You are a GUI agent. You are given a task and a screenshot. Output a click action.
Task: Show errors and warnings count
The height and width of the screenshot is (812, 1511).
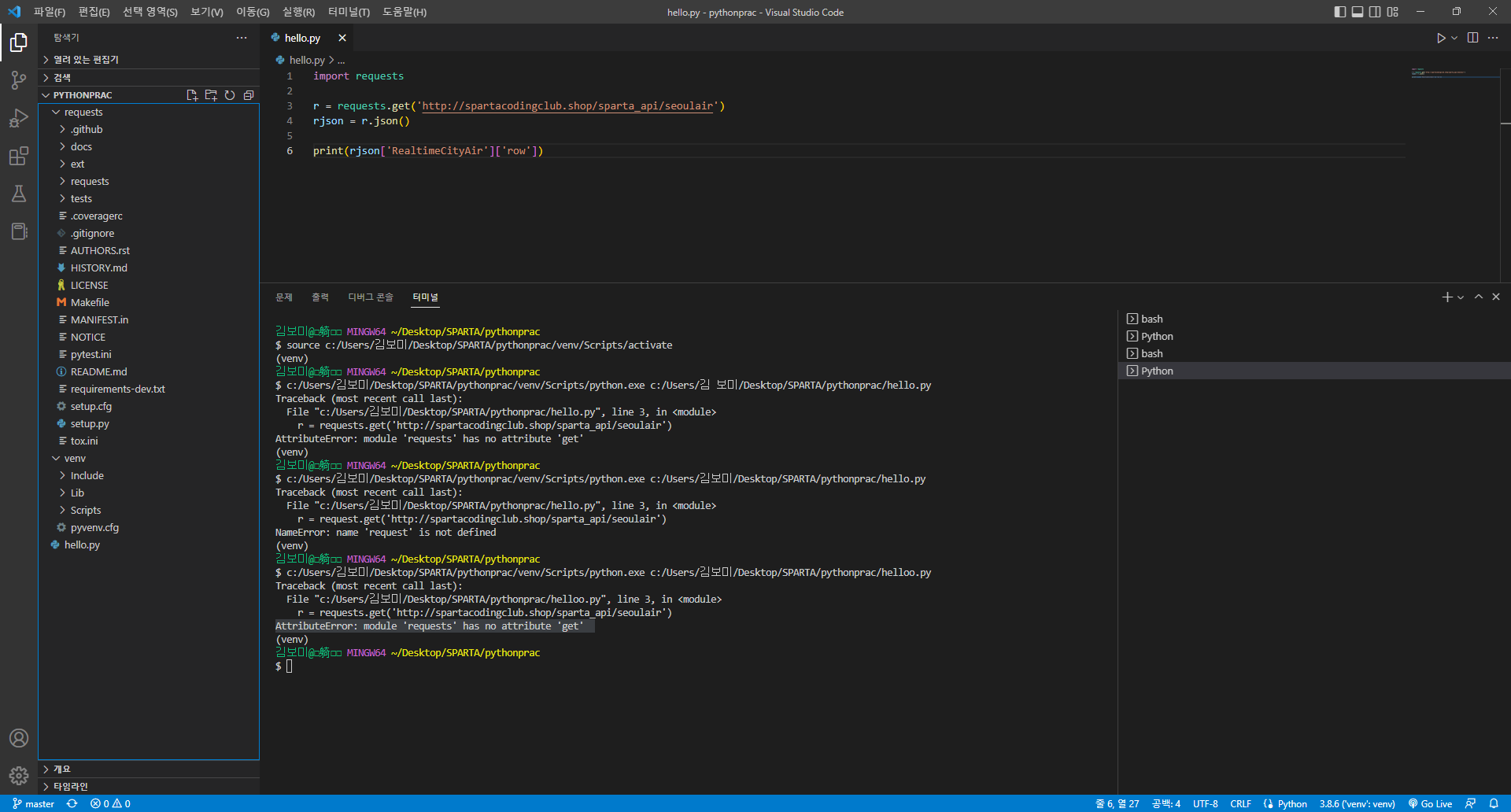110,803
